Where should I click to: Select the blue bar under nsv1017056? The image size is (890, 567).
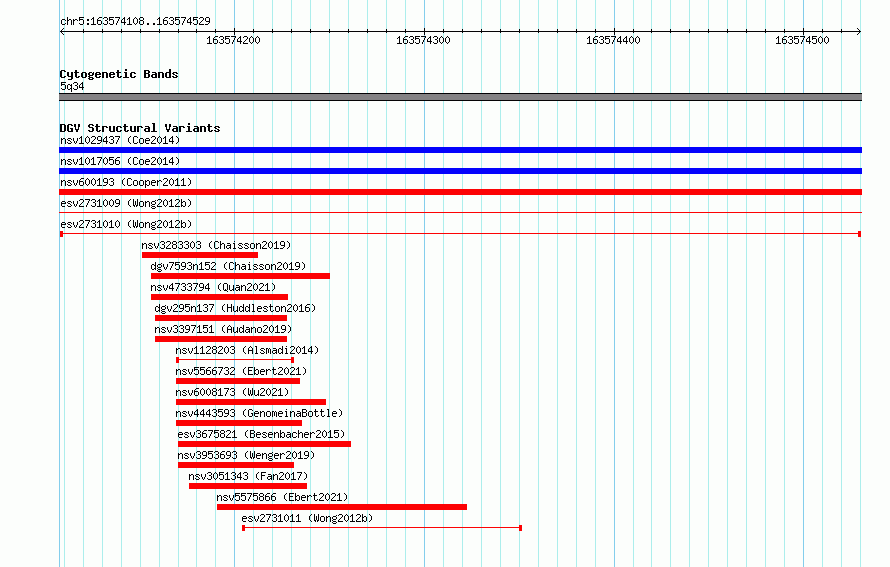click(x=460, y=171)
